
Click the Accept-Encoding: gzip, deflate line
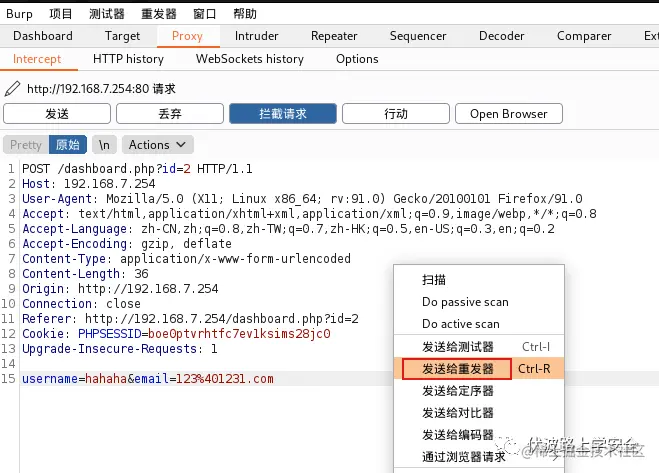pos(127,244)
